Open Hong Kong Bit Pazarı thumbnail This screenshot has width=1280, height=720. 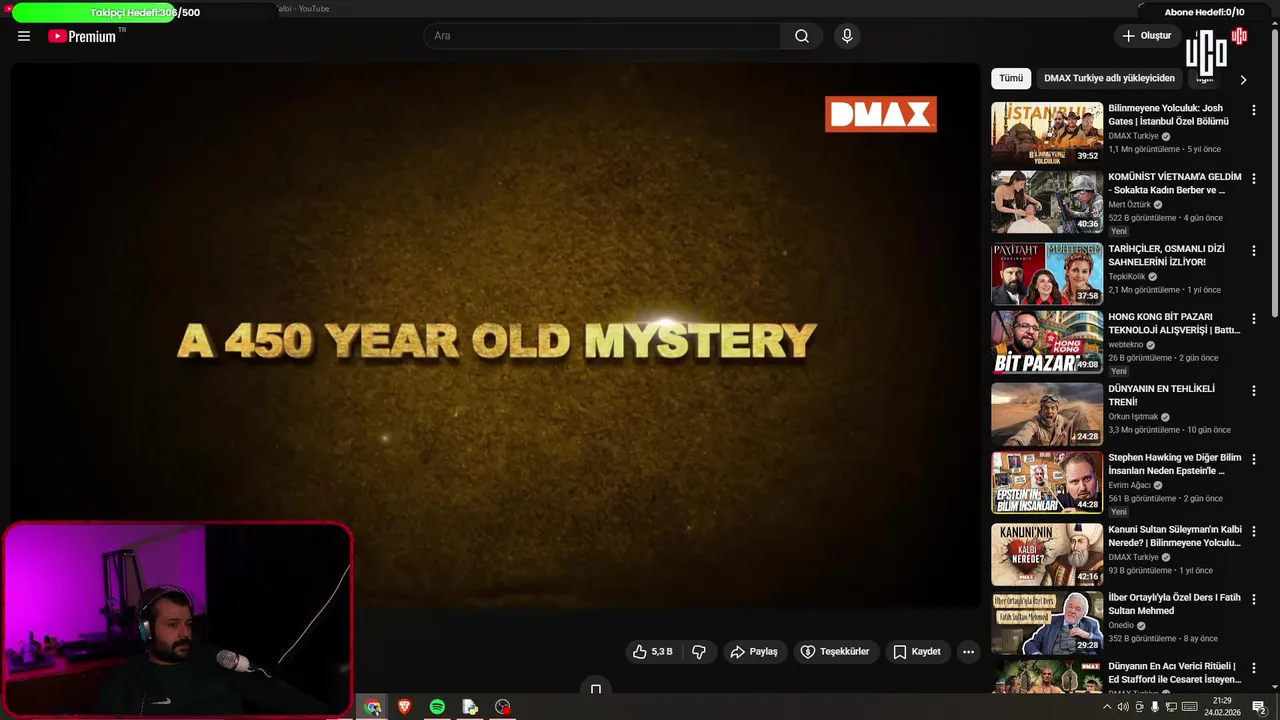pos(1047,341)
